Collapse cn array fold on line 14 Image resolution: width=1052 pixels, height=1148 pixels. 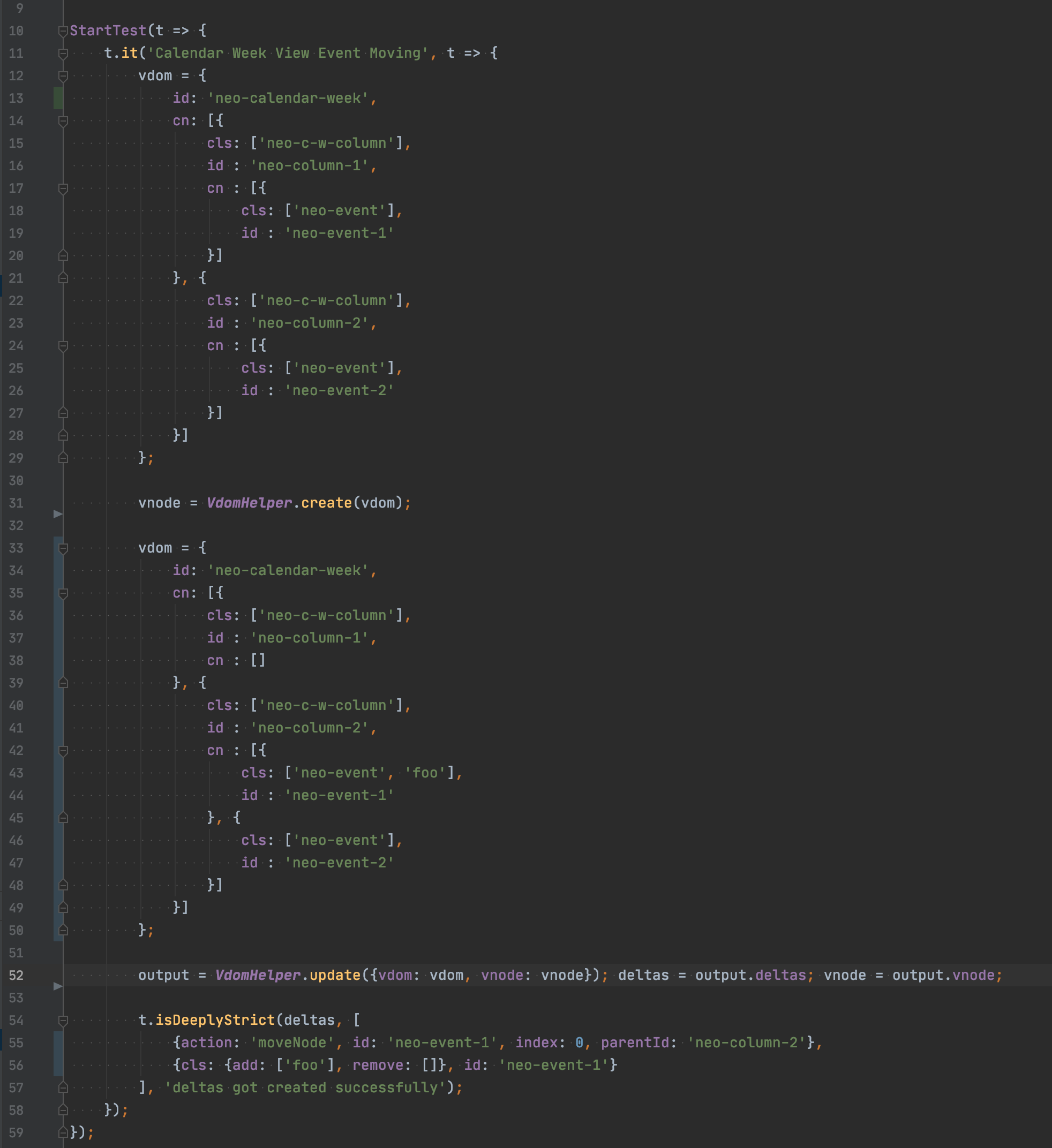63,120
